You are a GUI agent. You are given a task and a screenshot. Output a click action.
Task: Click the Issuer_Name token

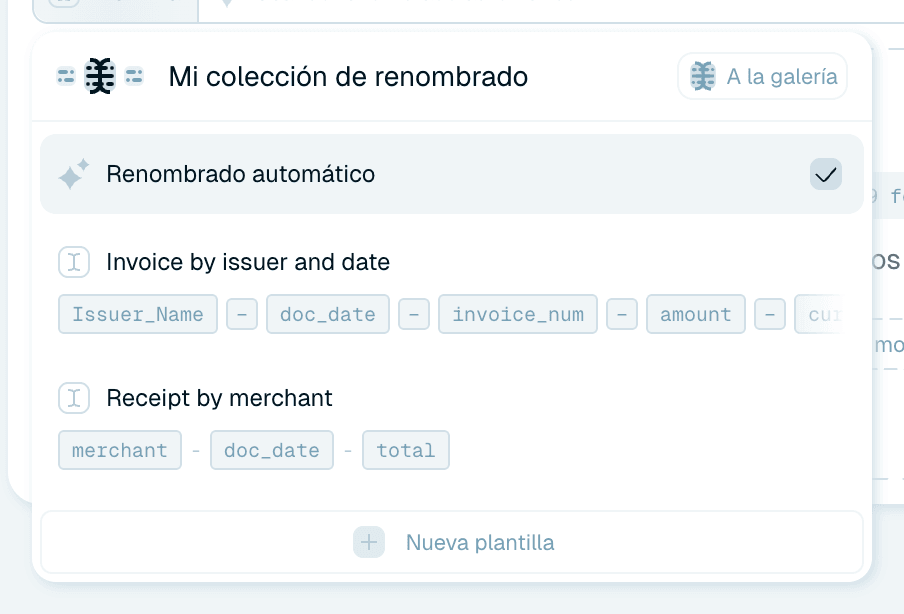point(138,314)
